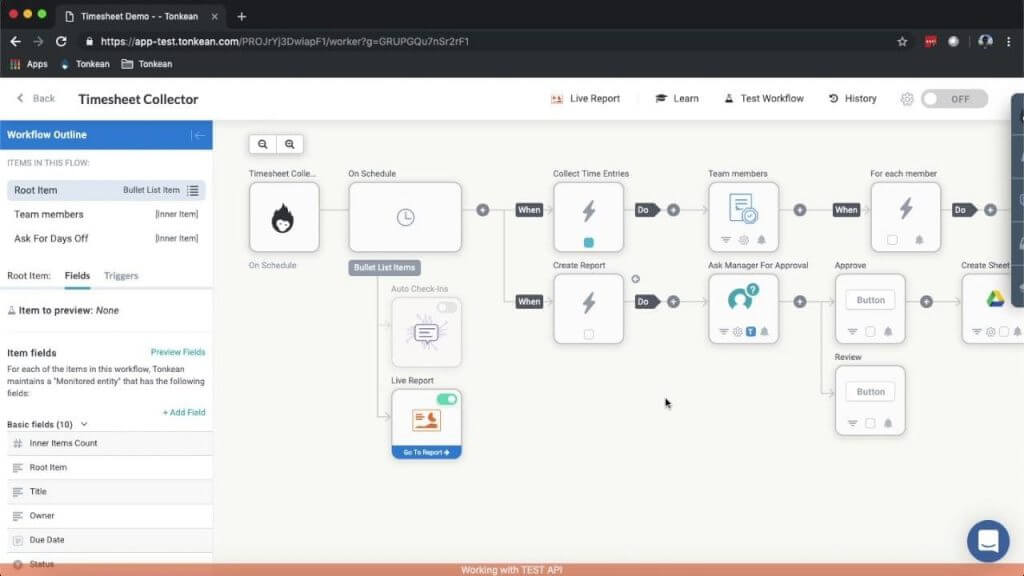
Task: Disable the Live Report toggle
Action: coord(447,399)
